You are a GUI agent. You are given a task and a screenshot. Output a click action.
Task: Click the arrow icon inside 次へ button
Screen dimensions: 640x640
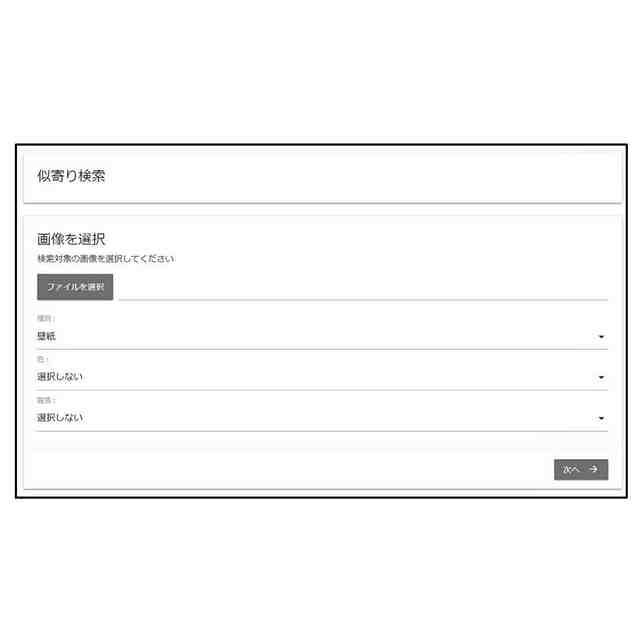coord(593,469)
